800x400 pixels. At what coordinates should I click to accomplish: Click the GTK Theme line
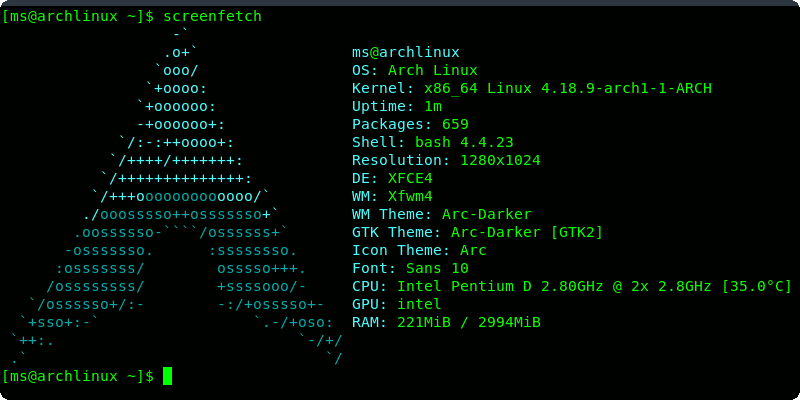point(477,232)
